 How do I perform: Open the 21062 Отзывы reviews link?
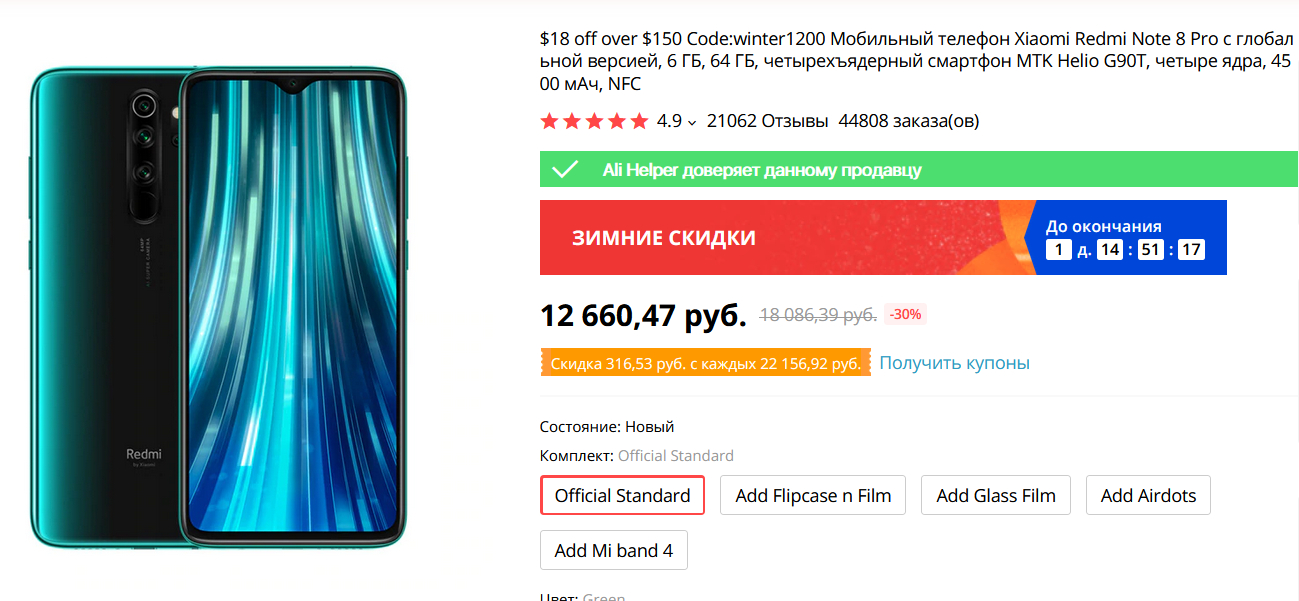pos(767,122)
